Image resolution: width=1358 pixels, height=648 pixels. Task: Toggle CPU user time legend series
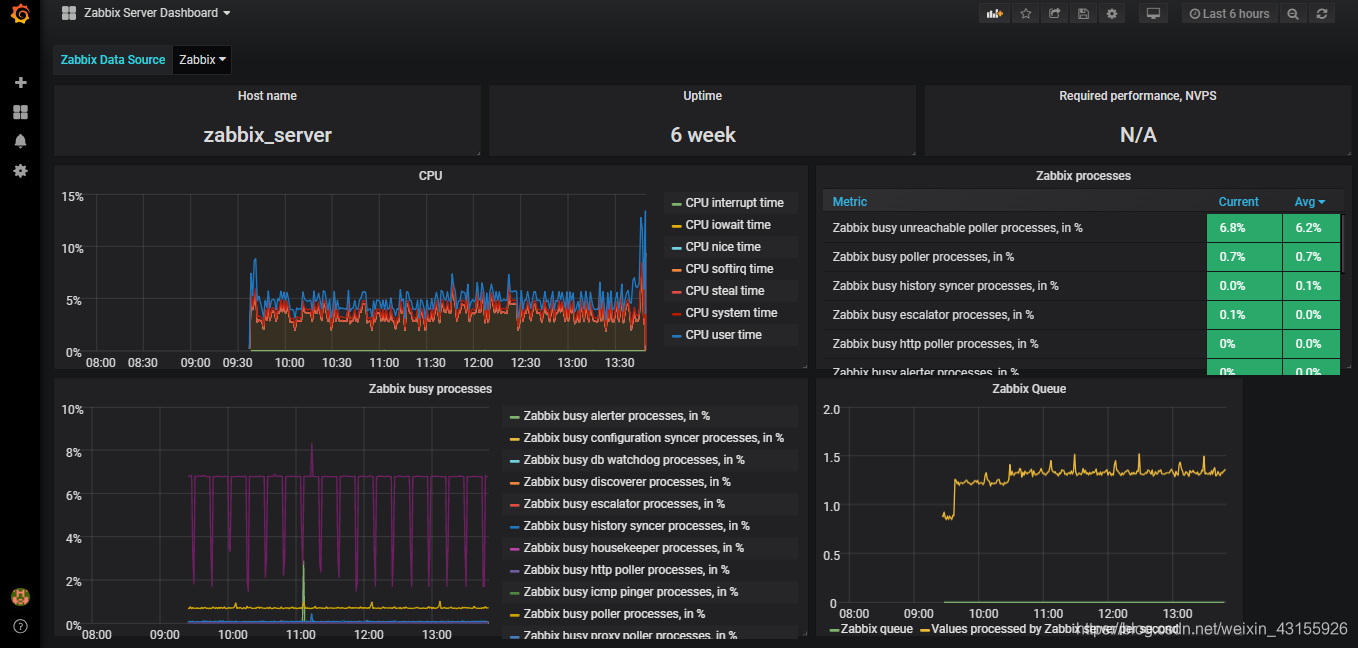pyautogui.click(x=723, y=335)
